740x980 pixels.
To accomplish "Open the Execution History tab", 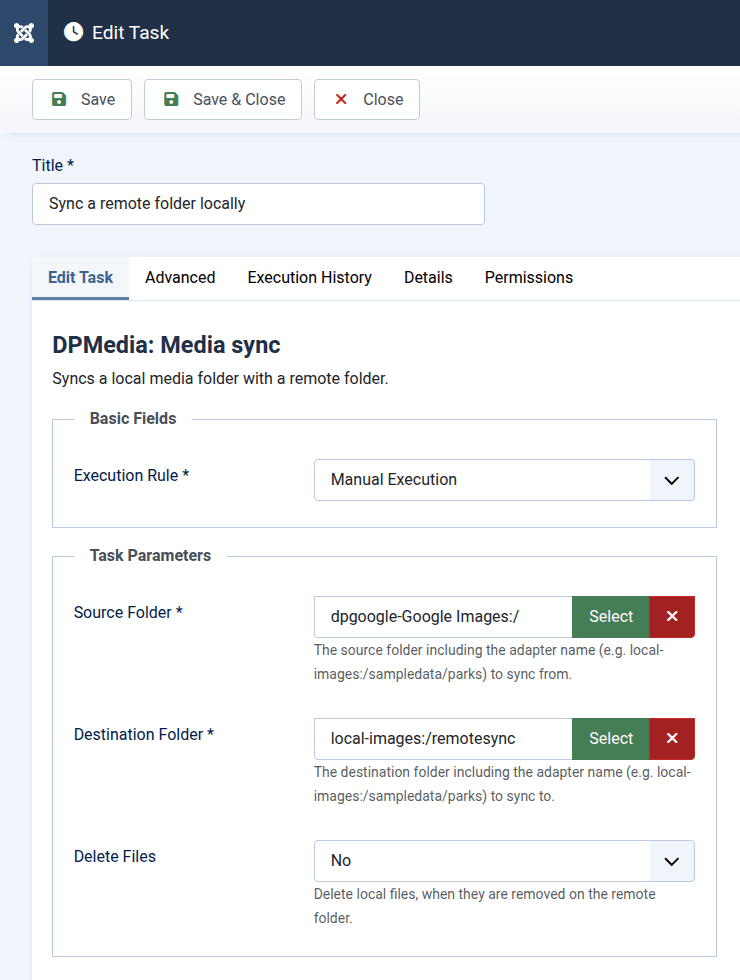I will pos(310,277).
